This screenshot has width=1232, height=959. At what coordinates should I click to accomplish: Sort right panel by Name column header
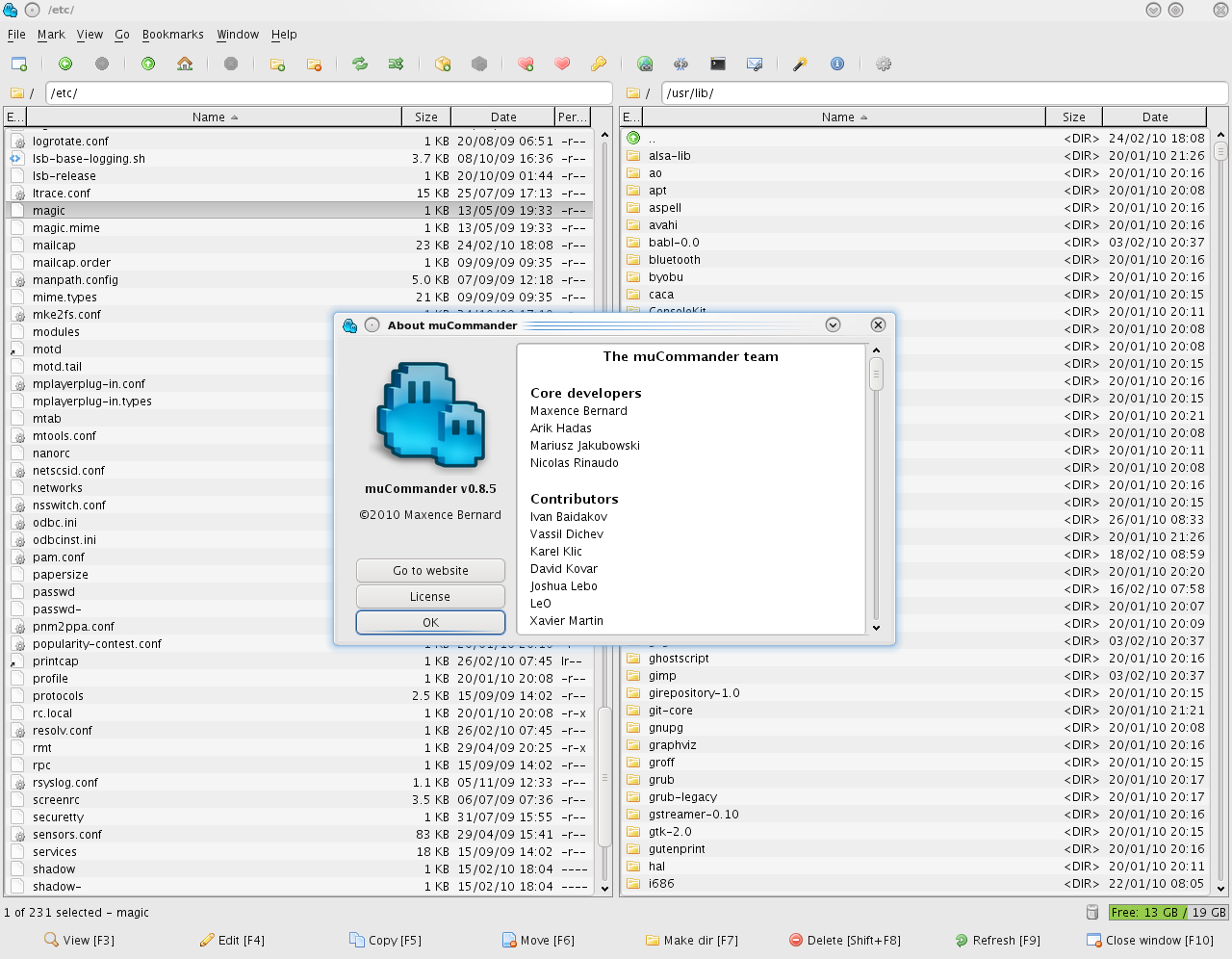click(x=837, y=117)
